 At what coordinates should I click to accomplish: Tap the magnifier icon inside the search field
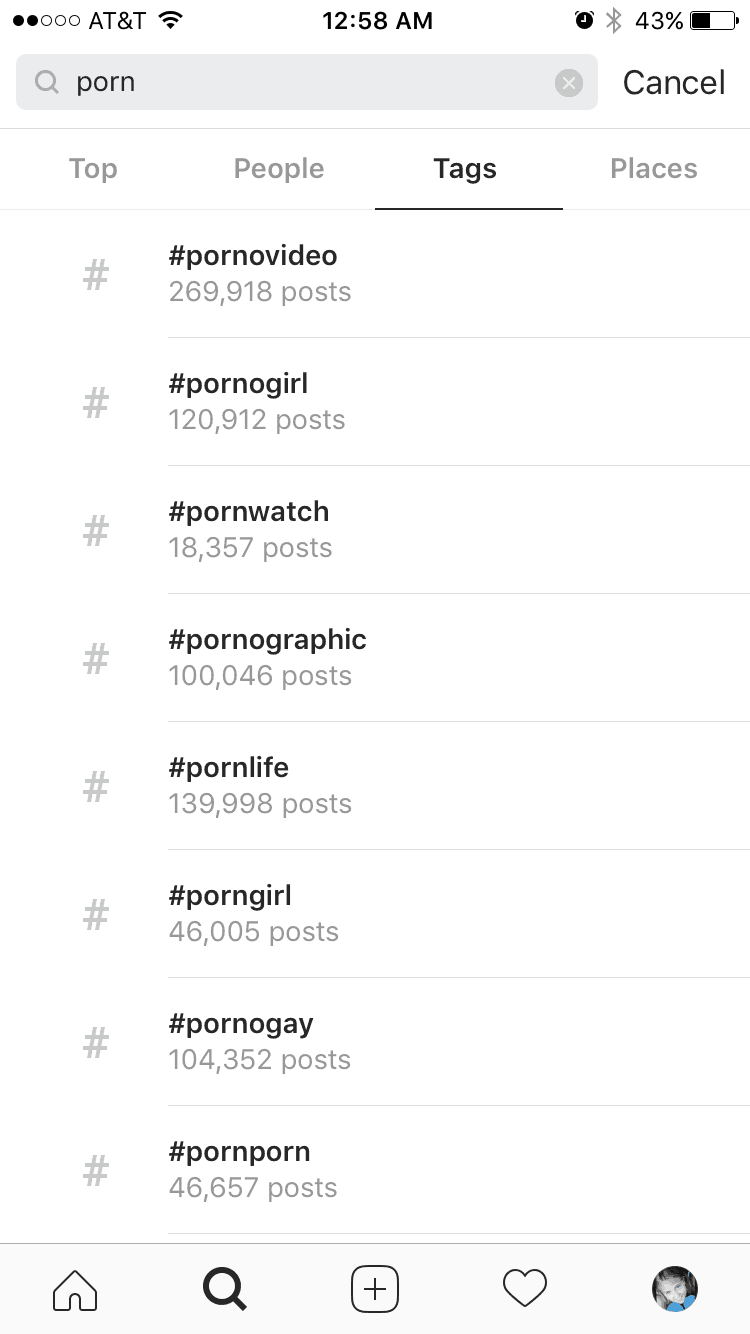[47, 83]
